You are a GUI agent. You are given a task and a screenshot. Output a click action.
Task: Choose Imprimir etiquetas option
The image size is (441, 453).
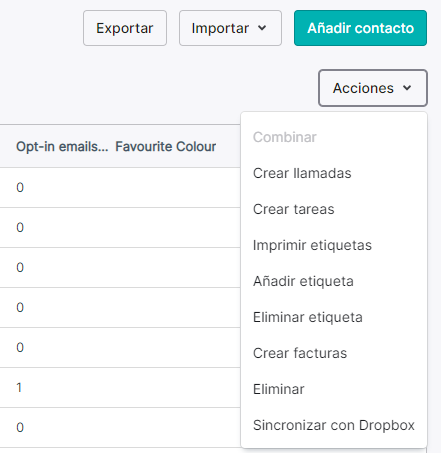pyautogui.click(x=312, y=245)
